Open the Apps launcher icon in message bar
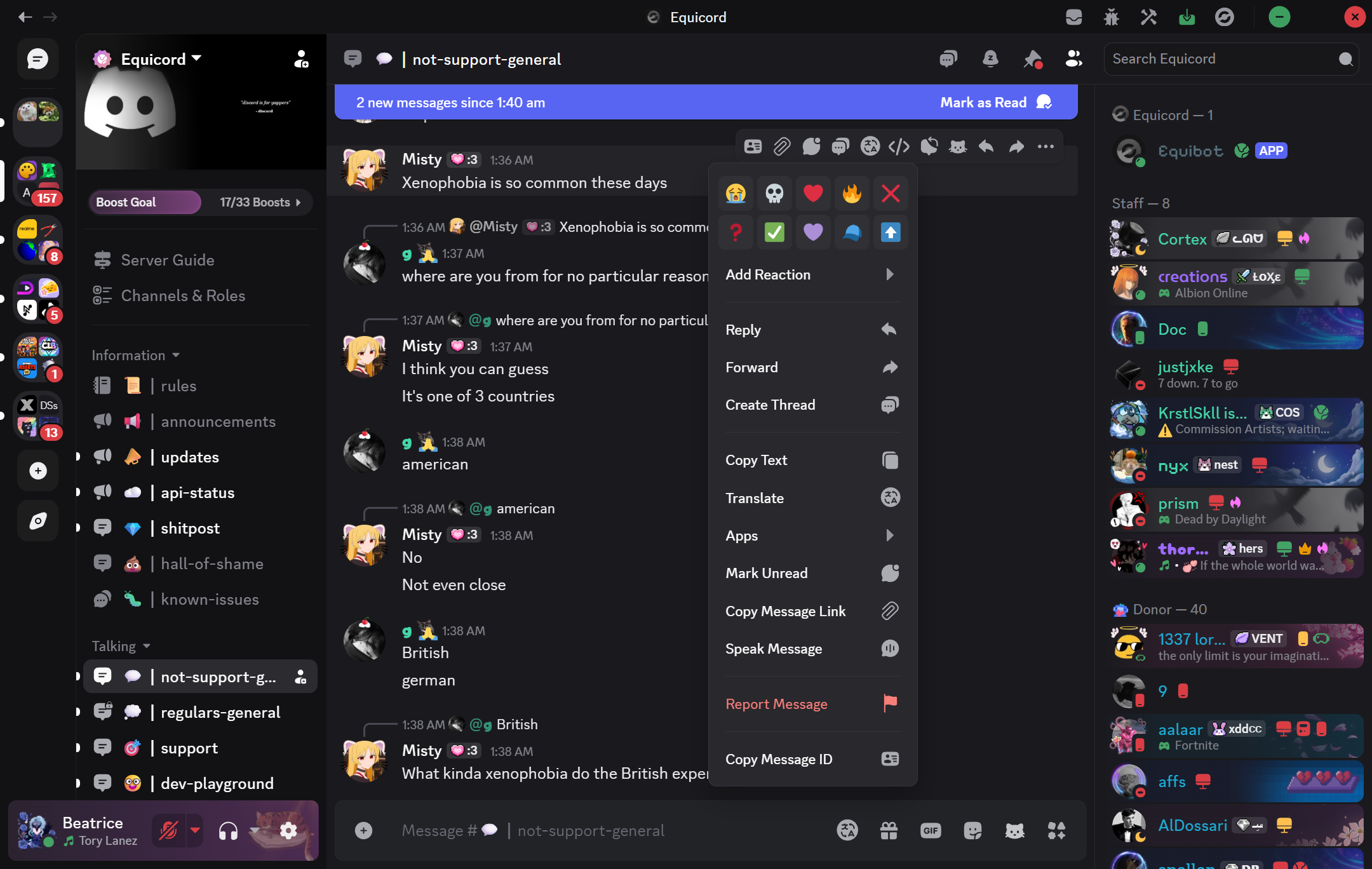Screen dimensions: 1372x869 tap(1056, 830)
